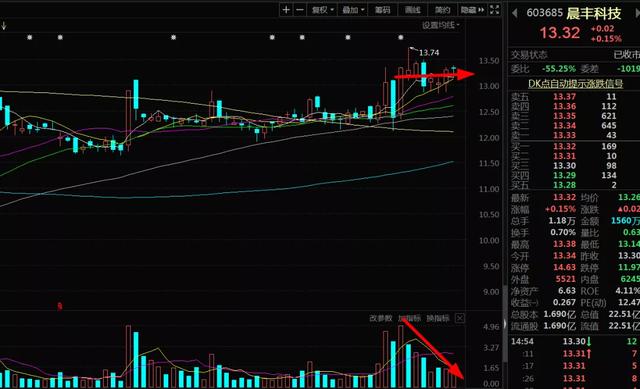This screenshot has width=640, height=389.
Task: Click the previous stock arrow beside 603685
Action: point(515,13)
